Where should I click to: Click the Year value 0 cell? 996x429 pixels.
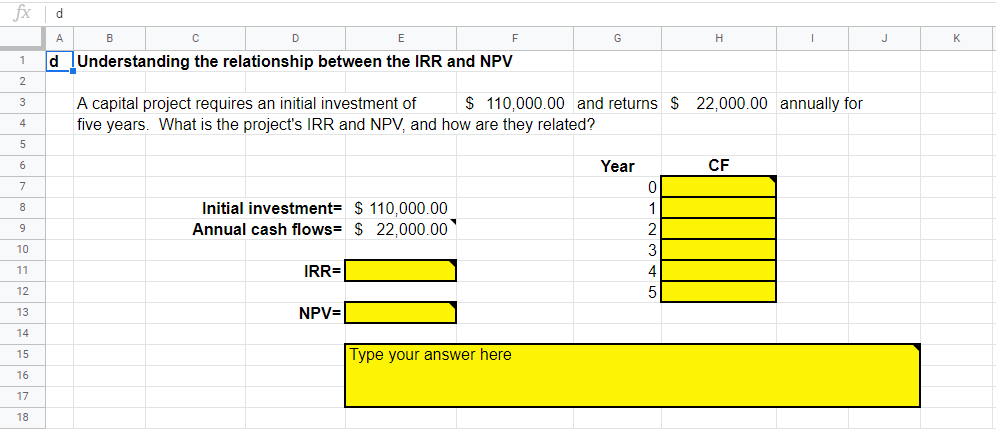(x=617, y=187)
